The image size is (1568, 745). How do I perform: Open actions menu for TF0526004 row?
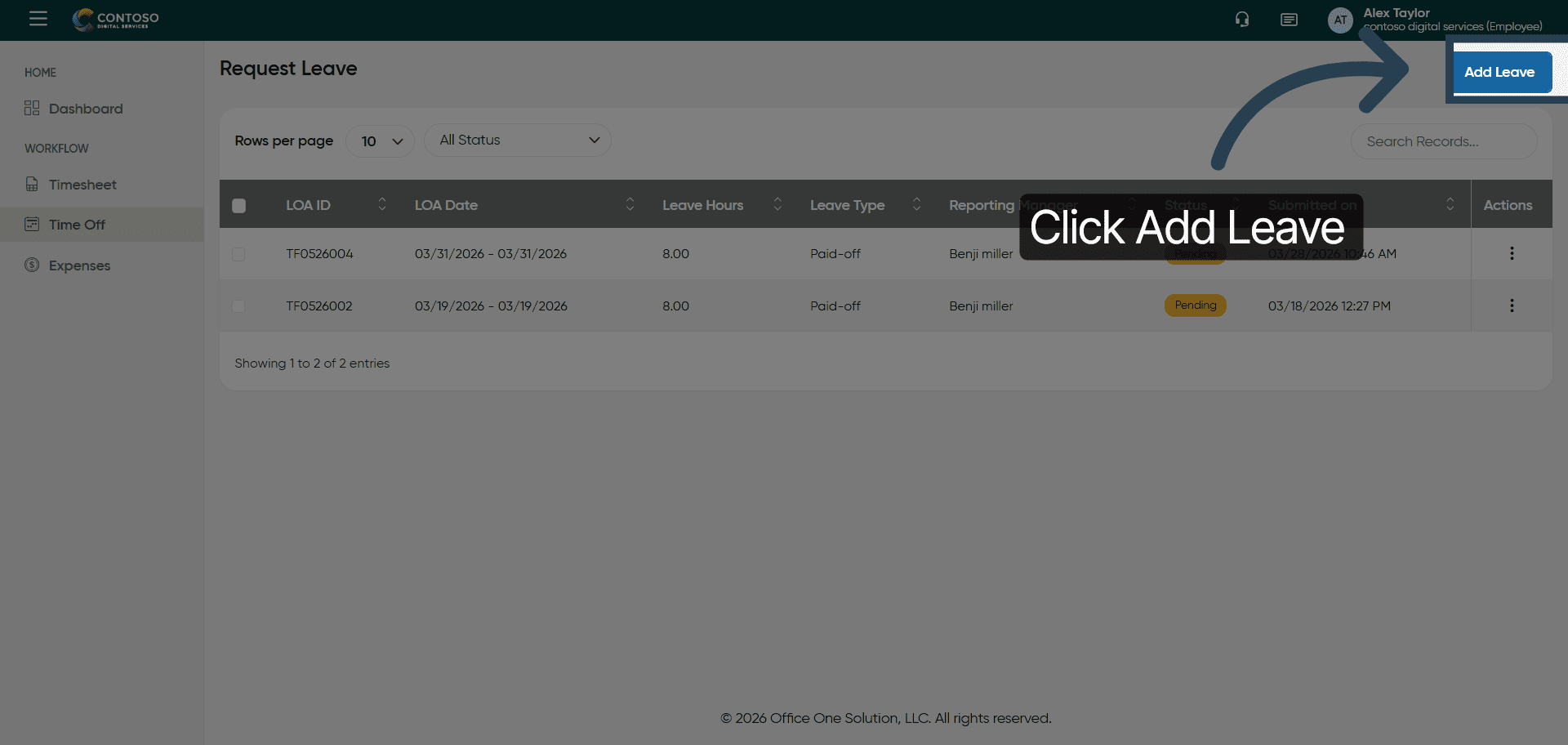coord(1512,253)
